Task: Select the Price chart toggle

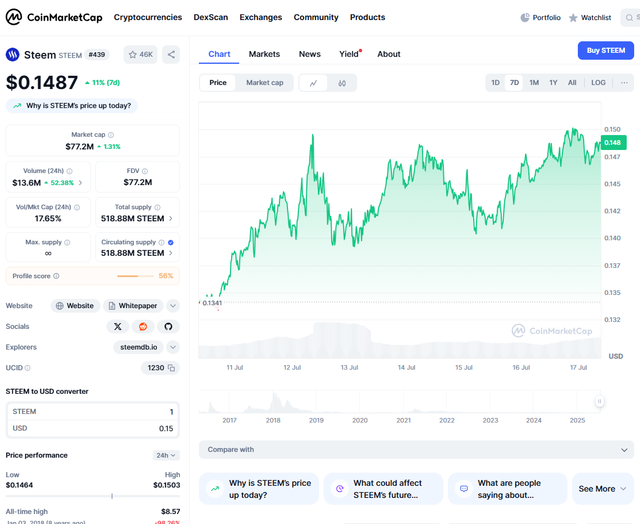Action: 218,83
